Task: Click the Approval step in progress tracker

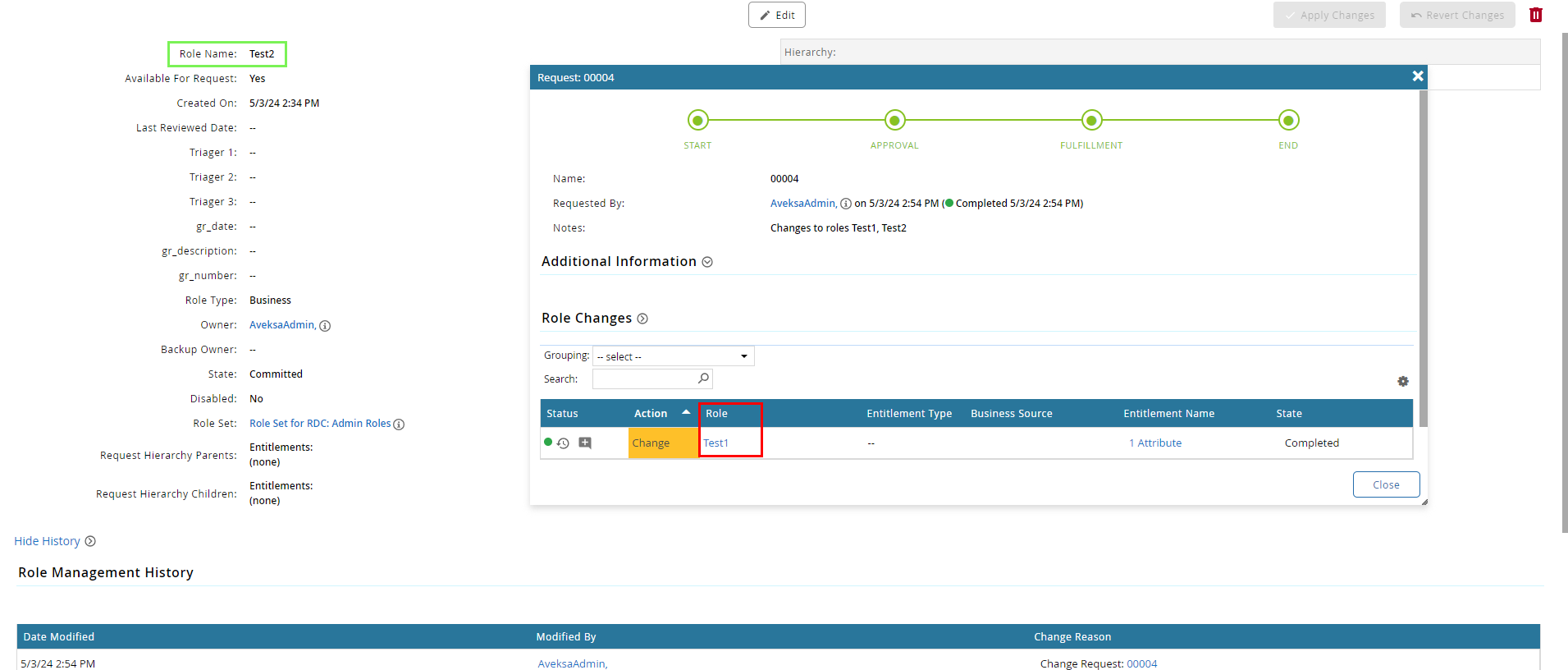Action: [894, 121]
